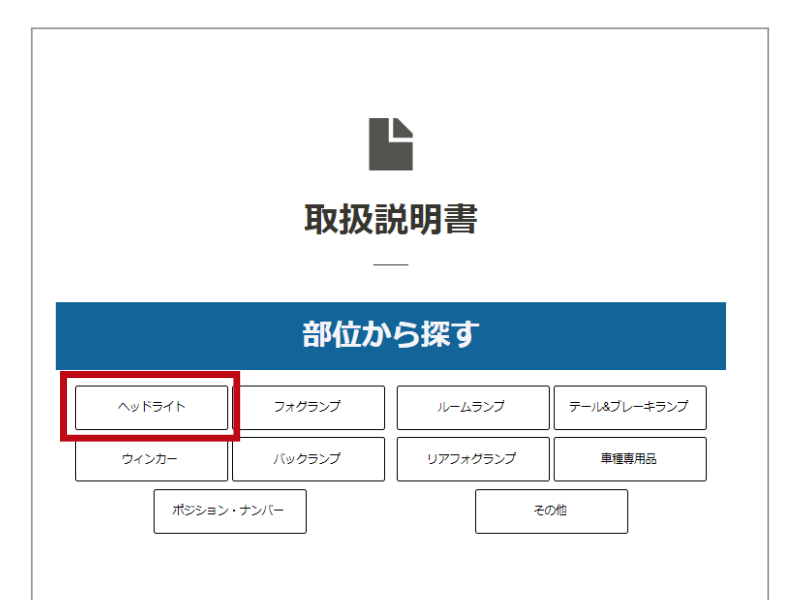This screenshot has width=800, height=600.
Task: Browse manuals for vehicle-specific products
Action: point(629,459)
